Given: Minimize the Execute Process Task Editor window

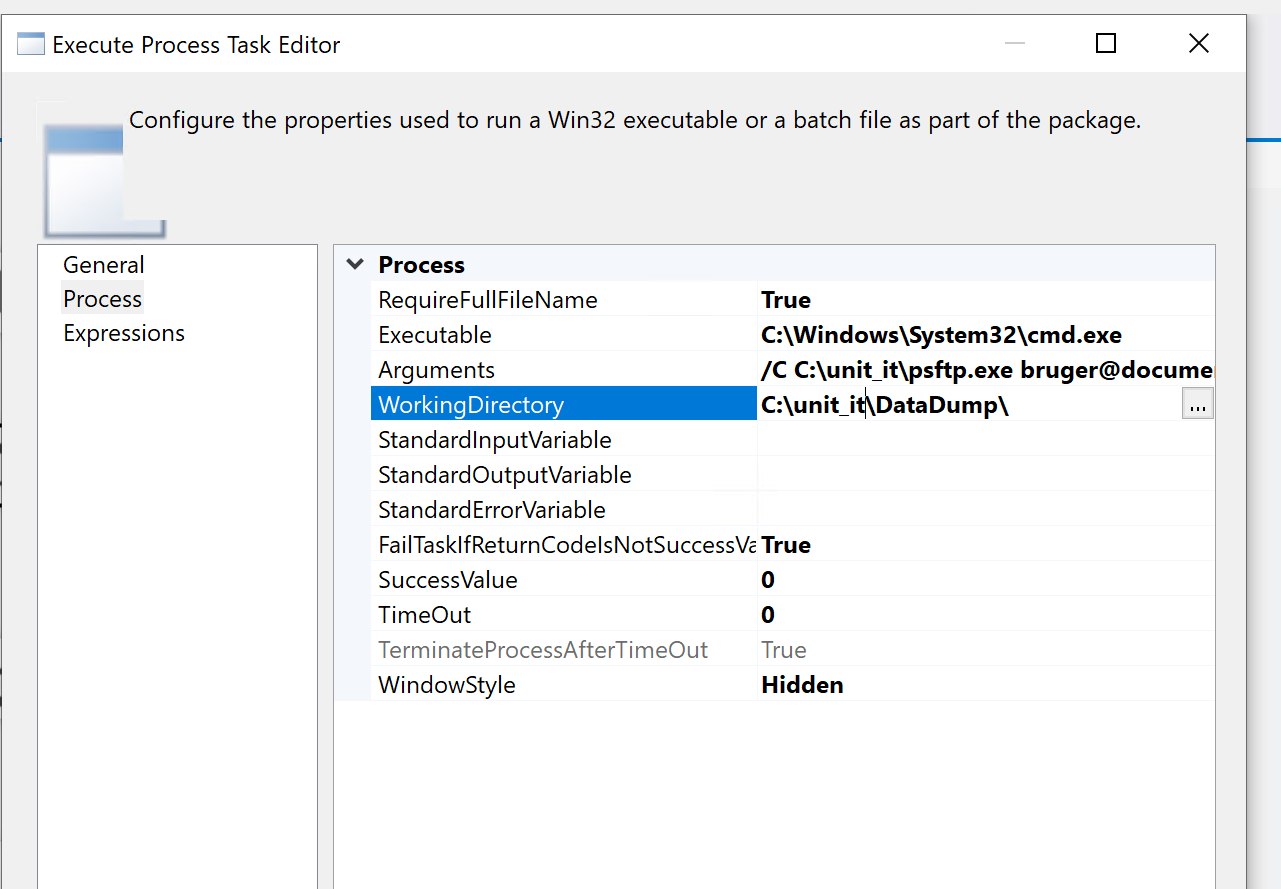Looking at the screenshot, I should (x=1015, y=43).
